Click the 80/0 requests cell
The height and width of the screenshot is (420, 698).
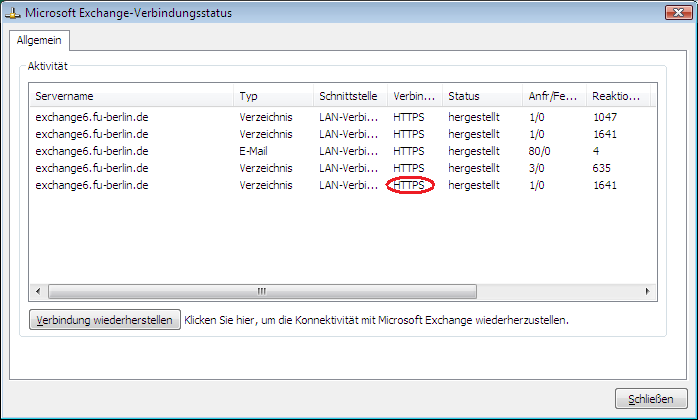point(540,151)
